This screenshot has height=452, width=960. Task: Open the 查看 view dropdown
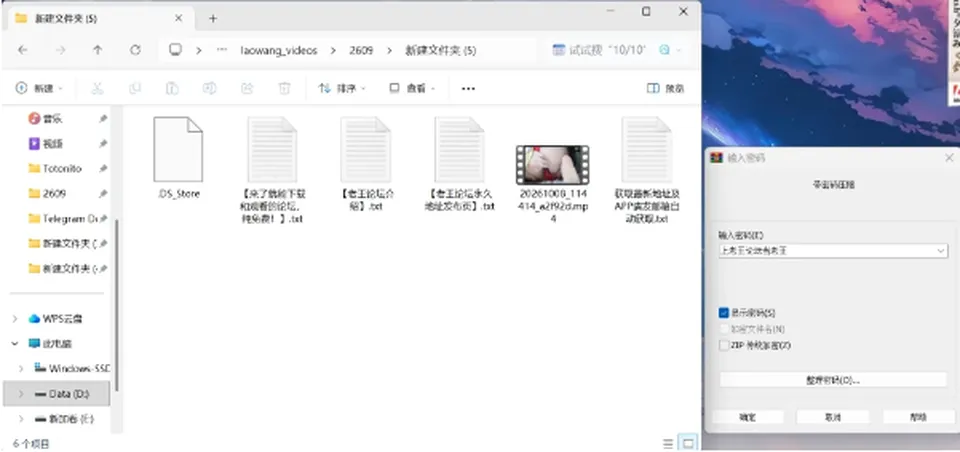413,88
